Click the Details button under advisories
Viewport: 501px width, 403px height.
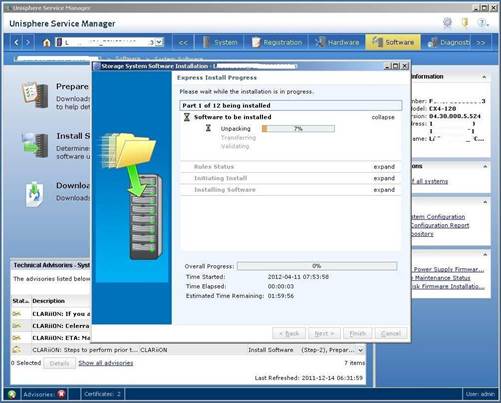coord(59,363)
